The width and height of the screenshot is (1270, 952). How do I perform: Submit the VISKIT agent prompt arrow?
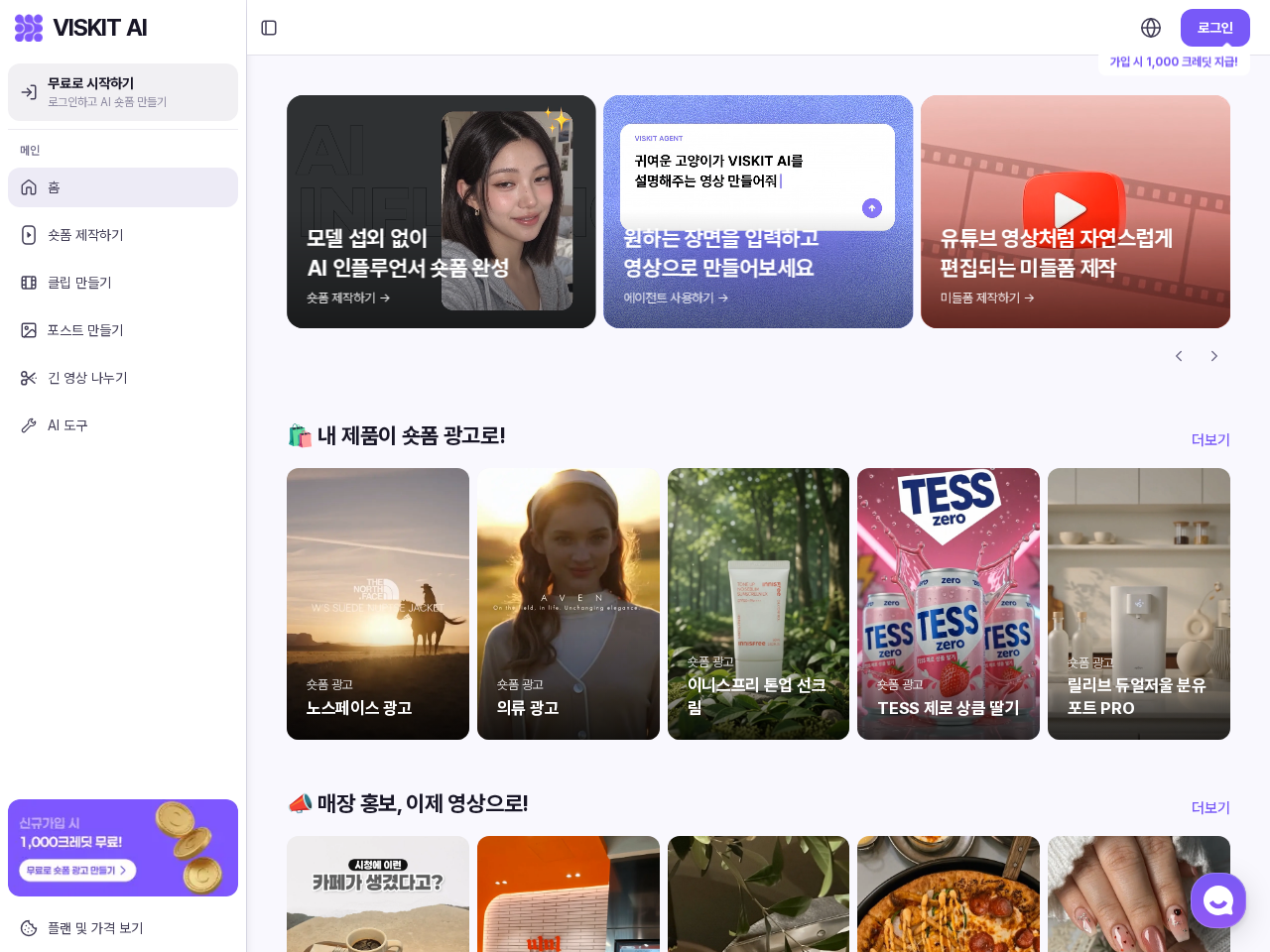point(872,207)
